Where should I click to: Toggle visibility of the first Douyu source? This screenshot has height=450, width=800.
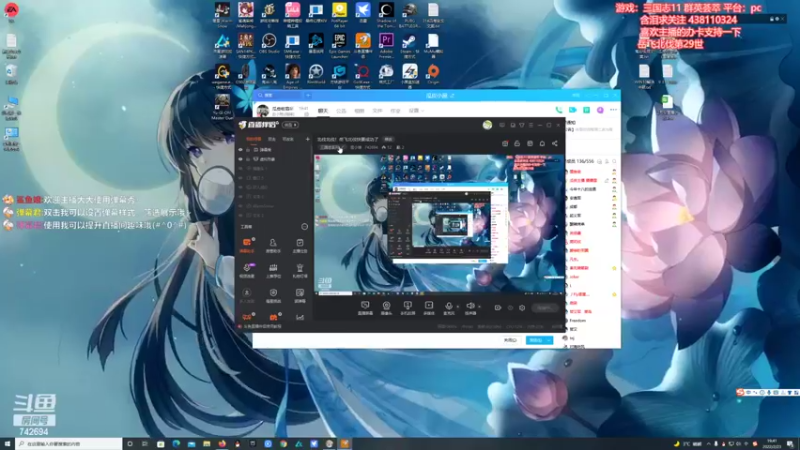point(240,150)
